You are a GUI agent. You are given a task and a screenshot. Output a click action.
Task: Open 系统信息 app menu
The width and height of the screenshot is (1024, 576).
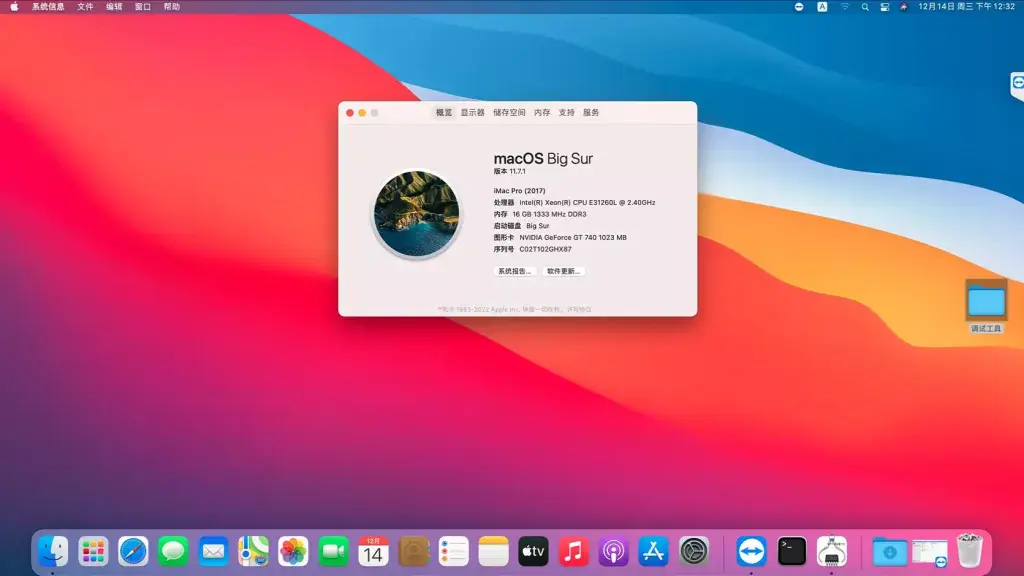(x=48, y=7)
